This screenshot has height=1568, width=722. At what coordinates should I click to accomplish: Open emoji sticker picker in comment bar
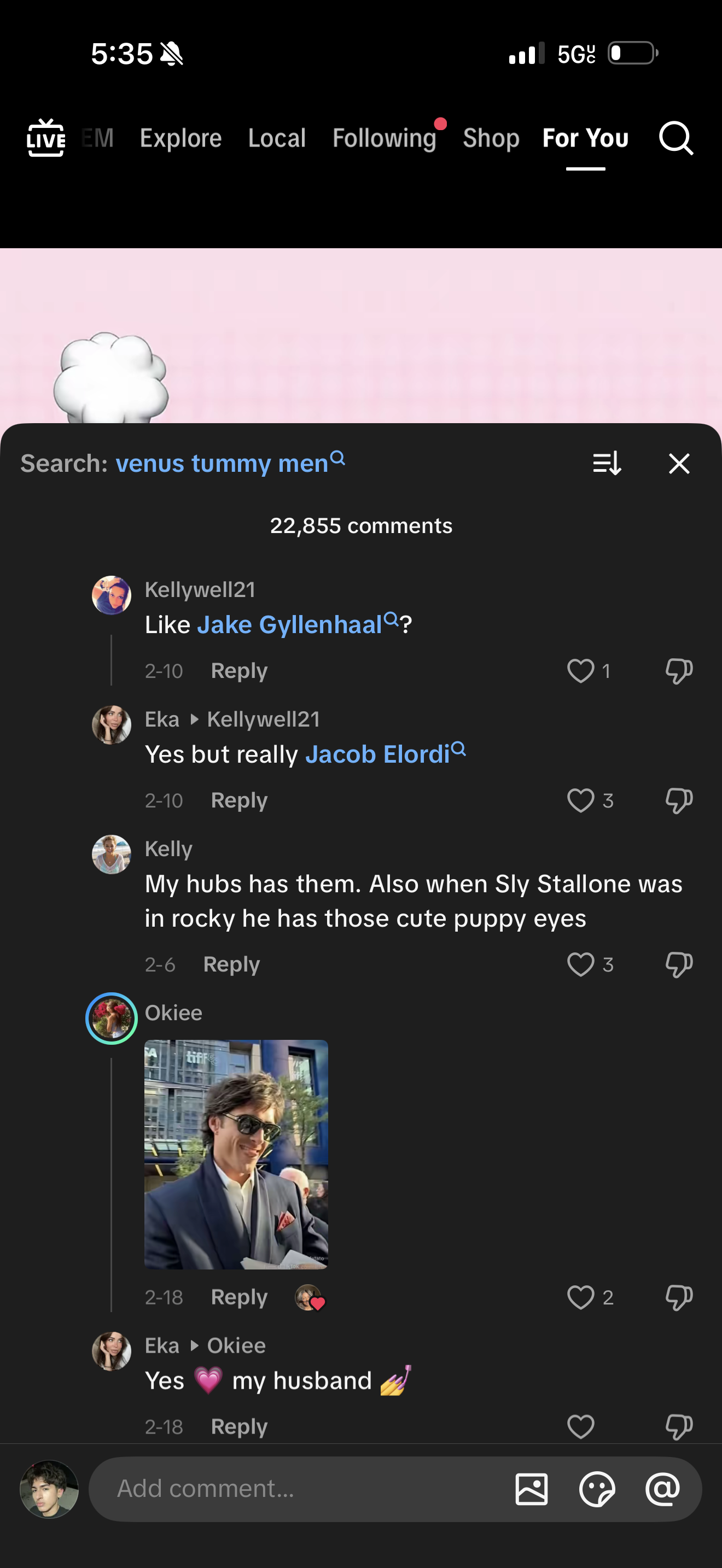click(x=597, y=1489)
